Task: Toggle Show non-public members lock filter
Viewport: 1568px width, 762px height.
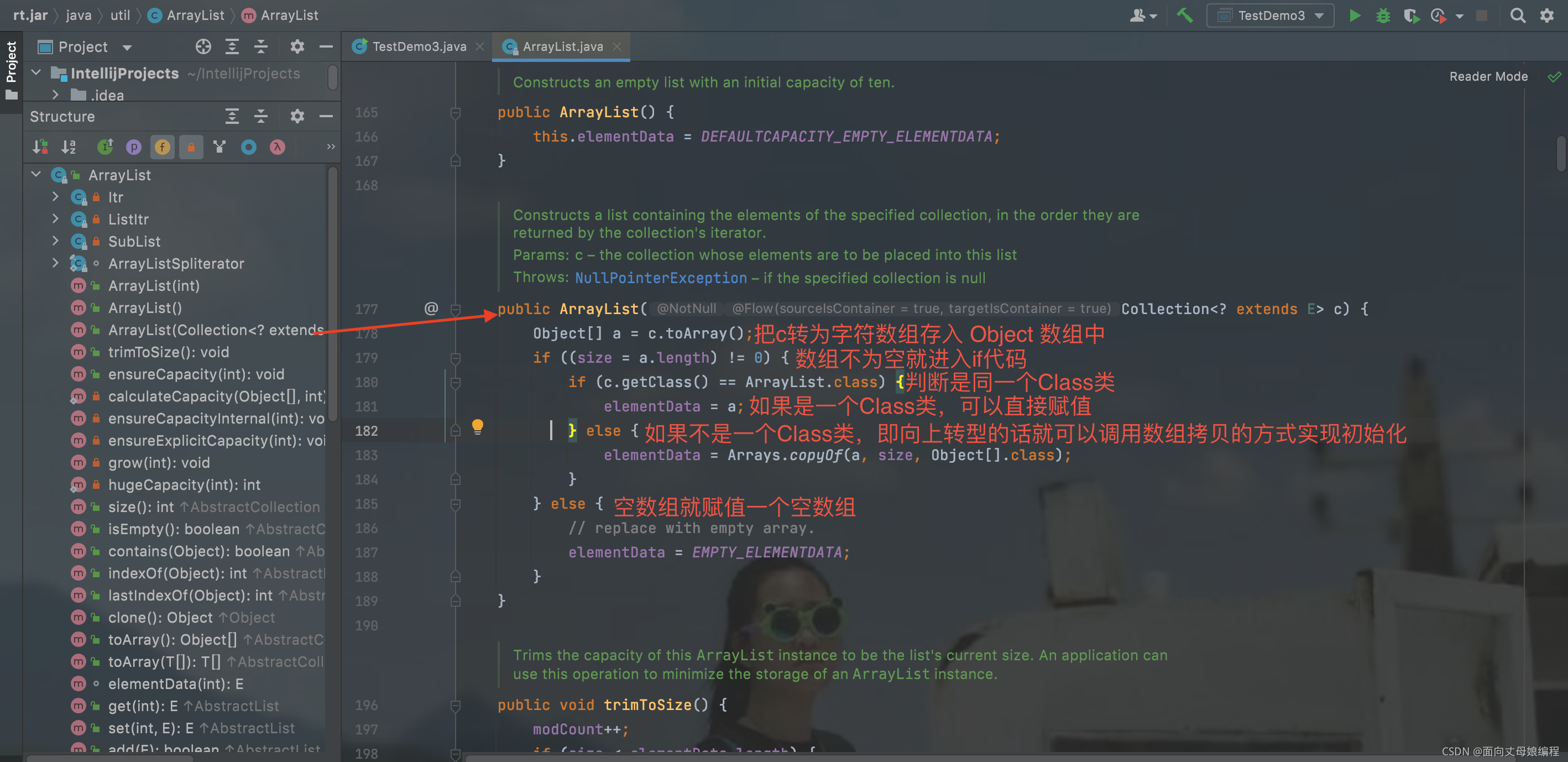Action: tap(191, 147)
